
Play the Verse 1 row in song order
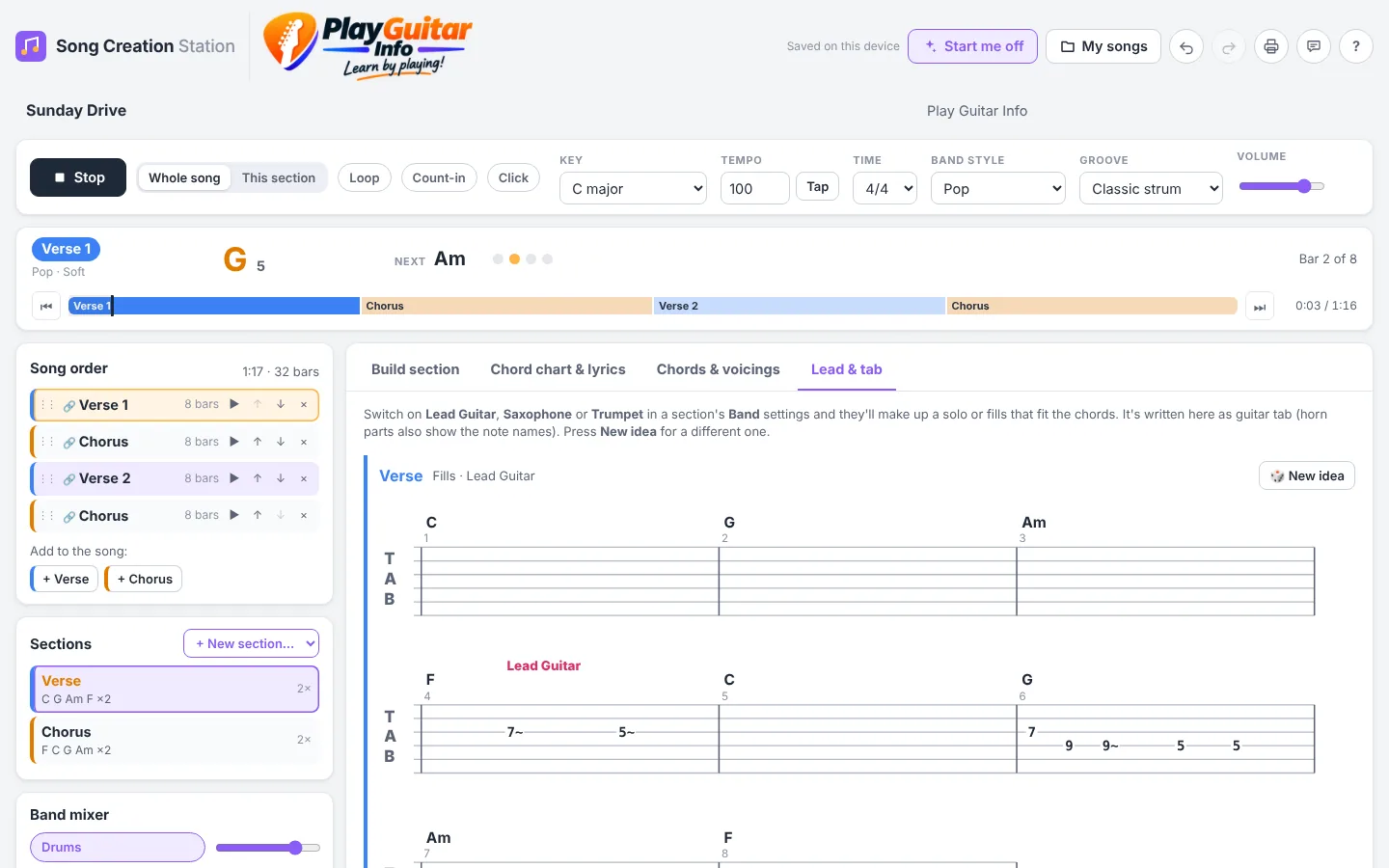(x=233, y=404)
